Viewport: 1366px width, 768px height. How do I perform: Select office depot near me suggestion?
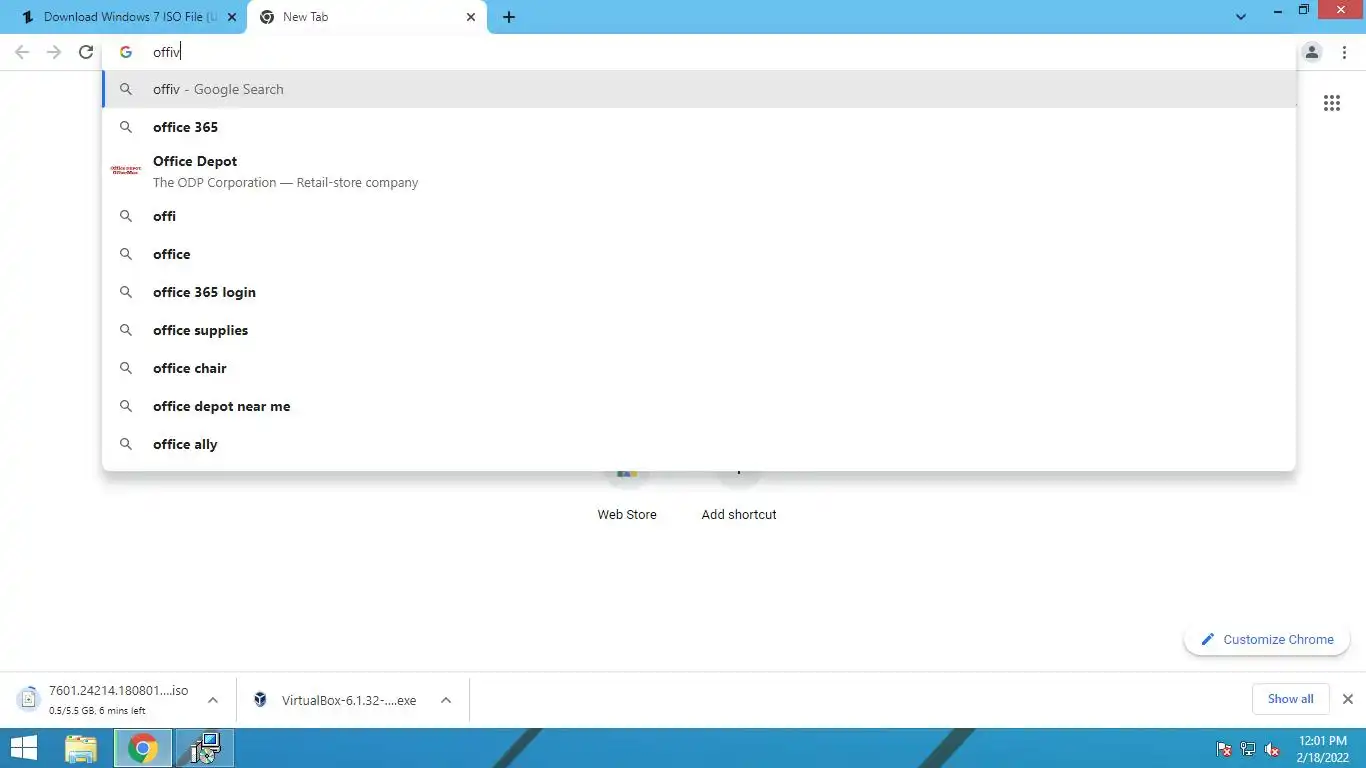699,406
